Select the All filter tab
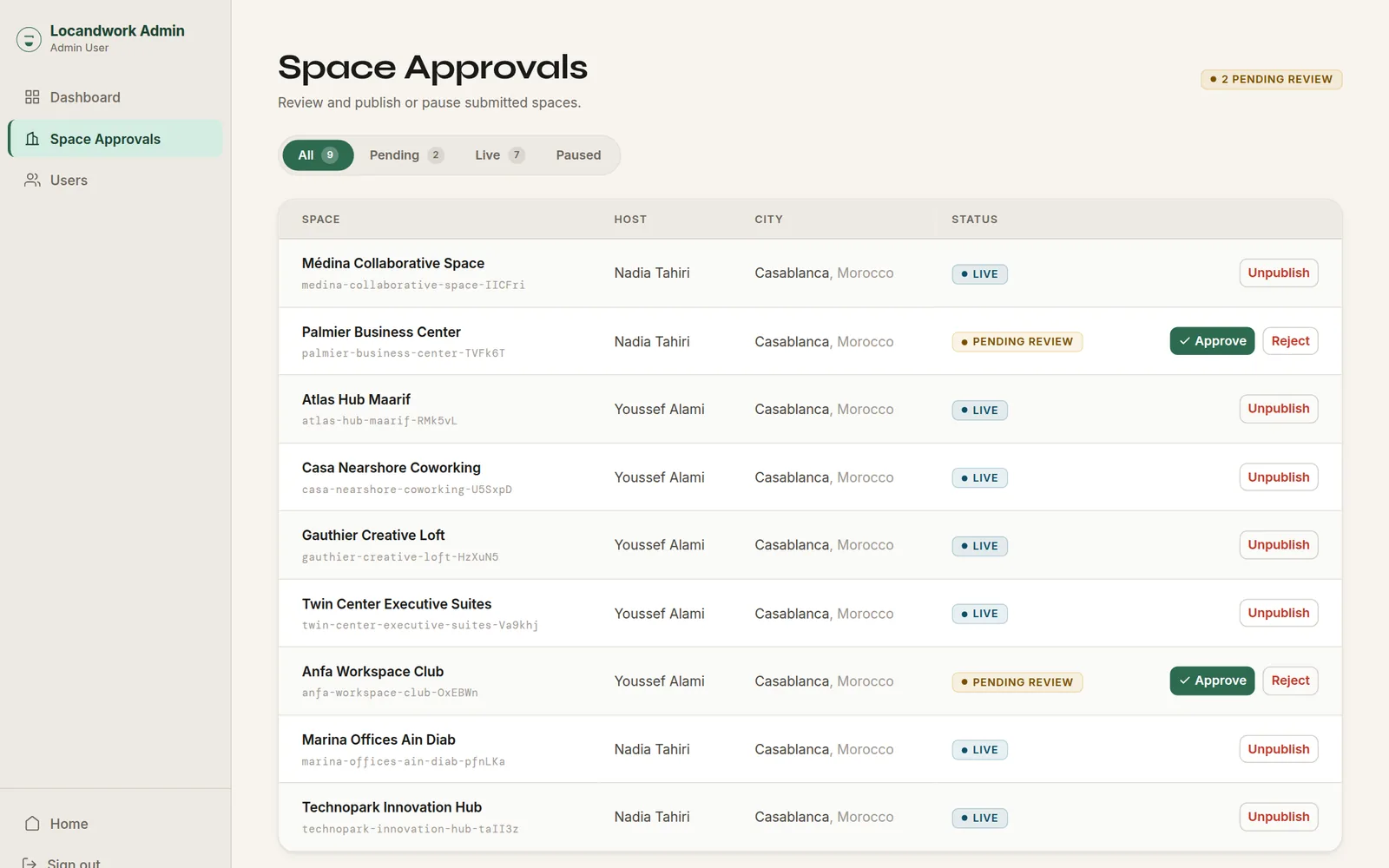1389x868 pixels. 318,155
